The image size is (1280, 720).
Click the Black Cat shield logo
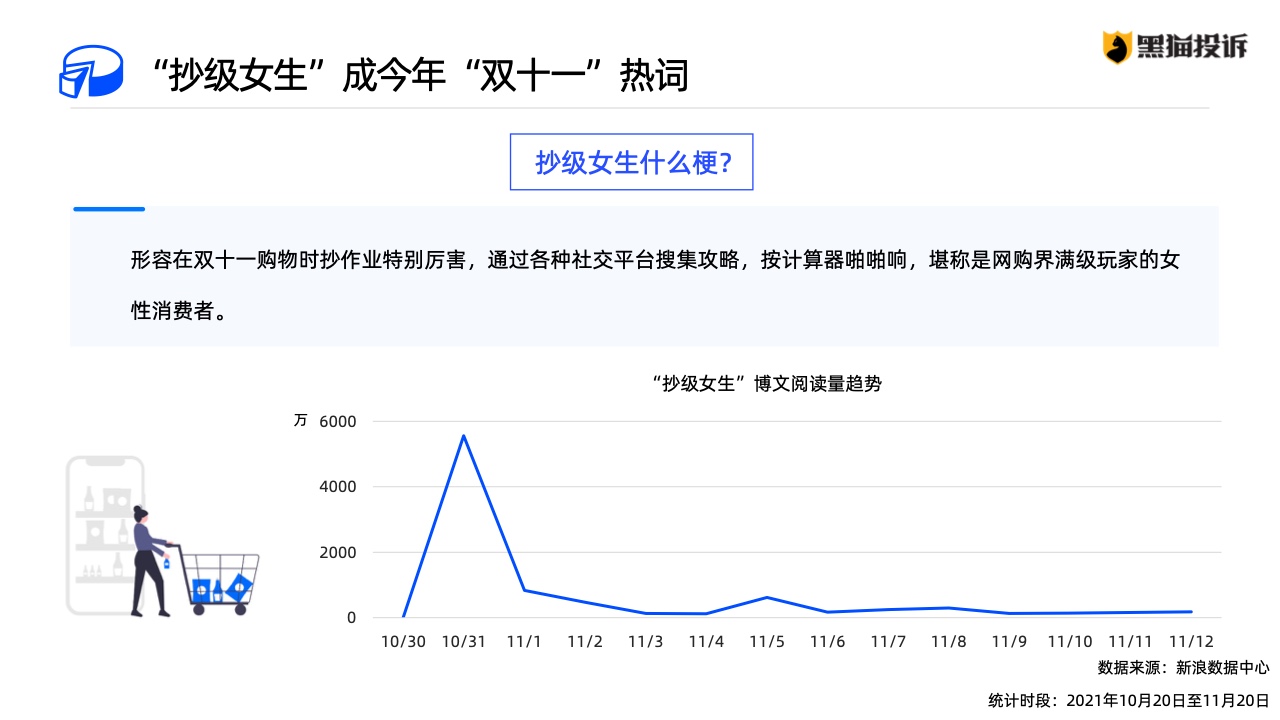point(1117,47)
